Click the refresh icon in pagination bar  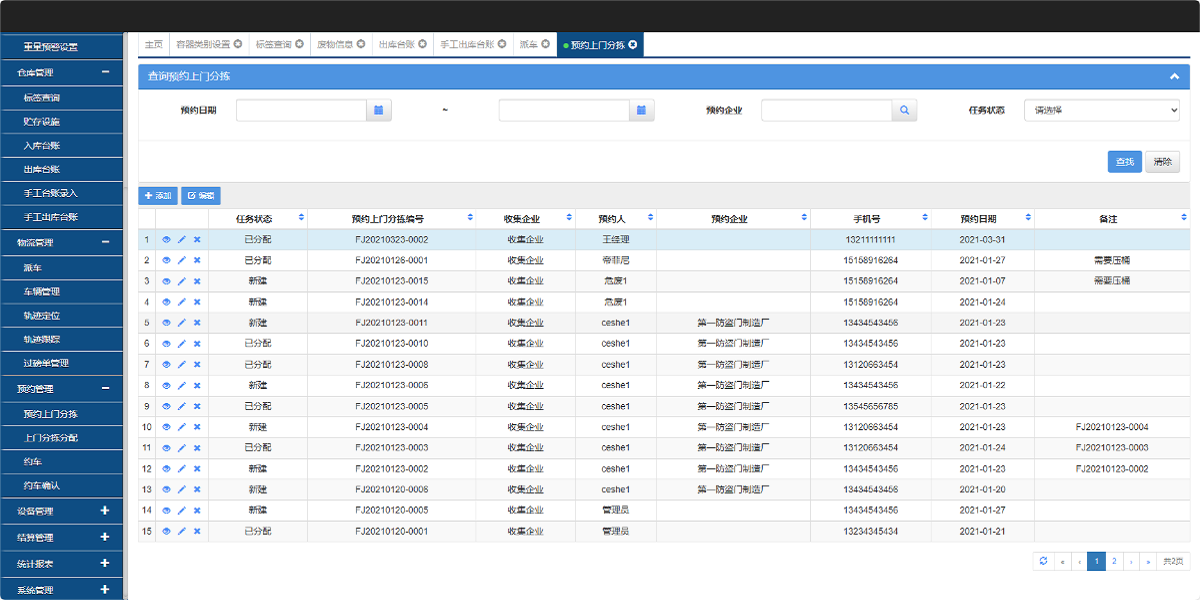click(1043, 562)
